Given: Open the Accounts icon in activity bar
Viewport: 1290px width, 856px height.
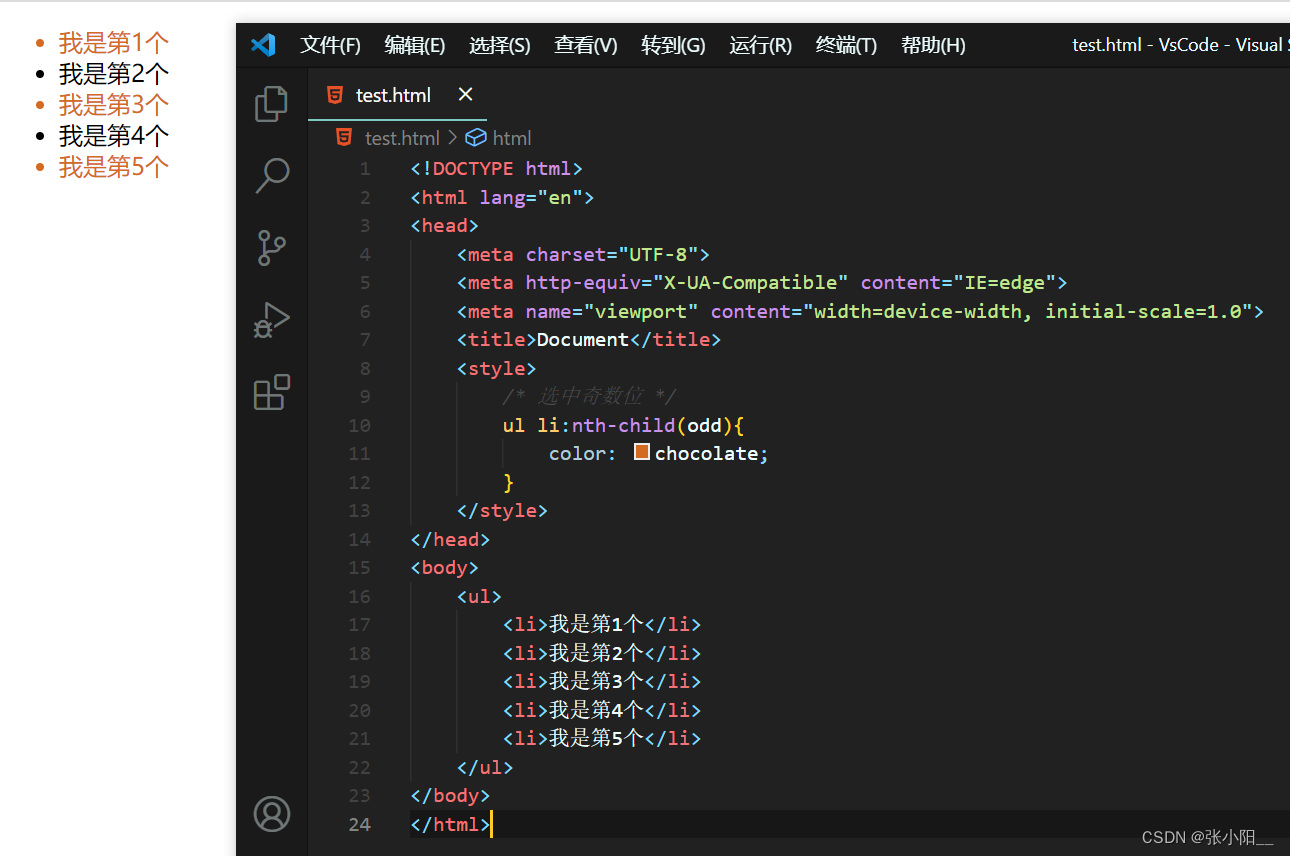Looking at the screenshot, I should (271, 814).
